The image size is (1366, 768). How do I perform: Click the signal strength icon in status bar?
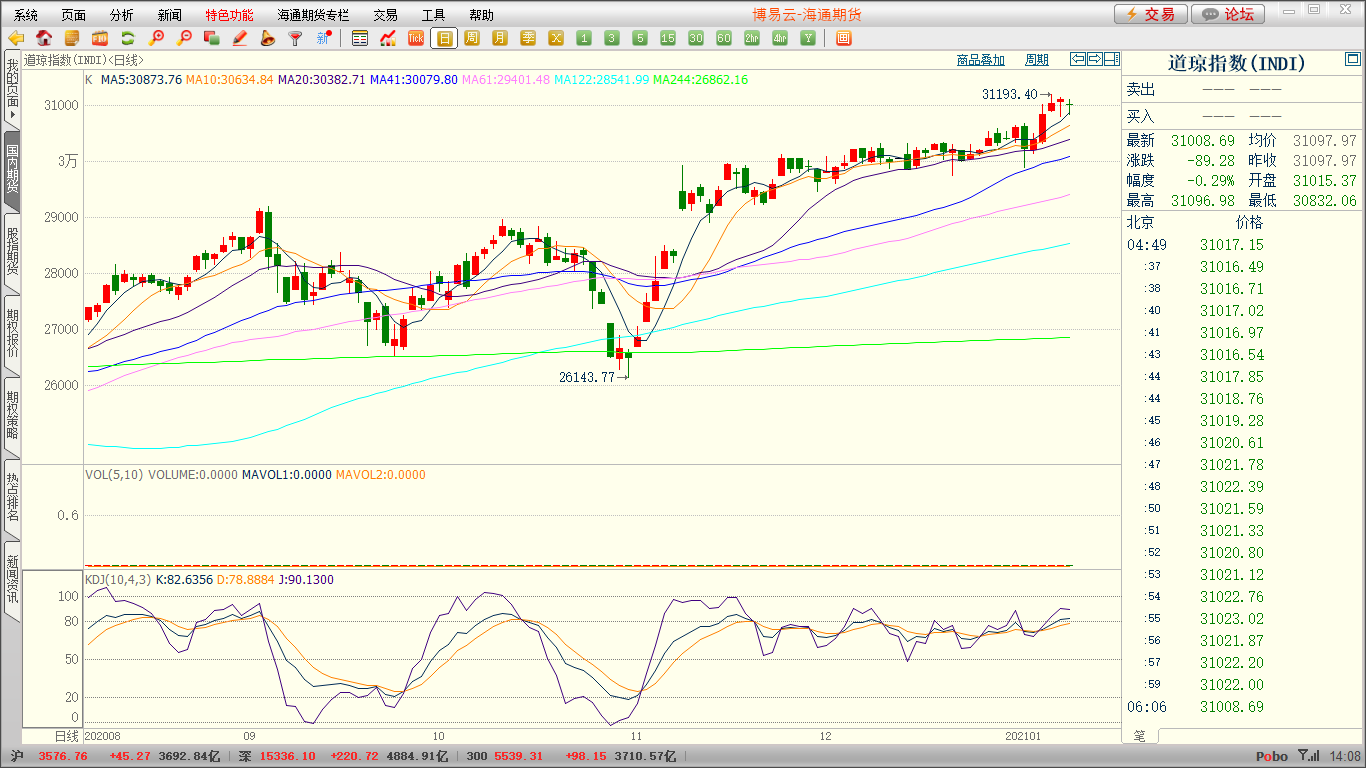pos(1308,756)
